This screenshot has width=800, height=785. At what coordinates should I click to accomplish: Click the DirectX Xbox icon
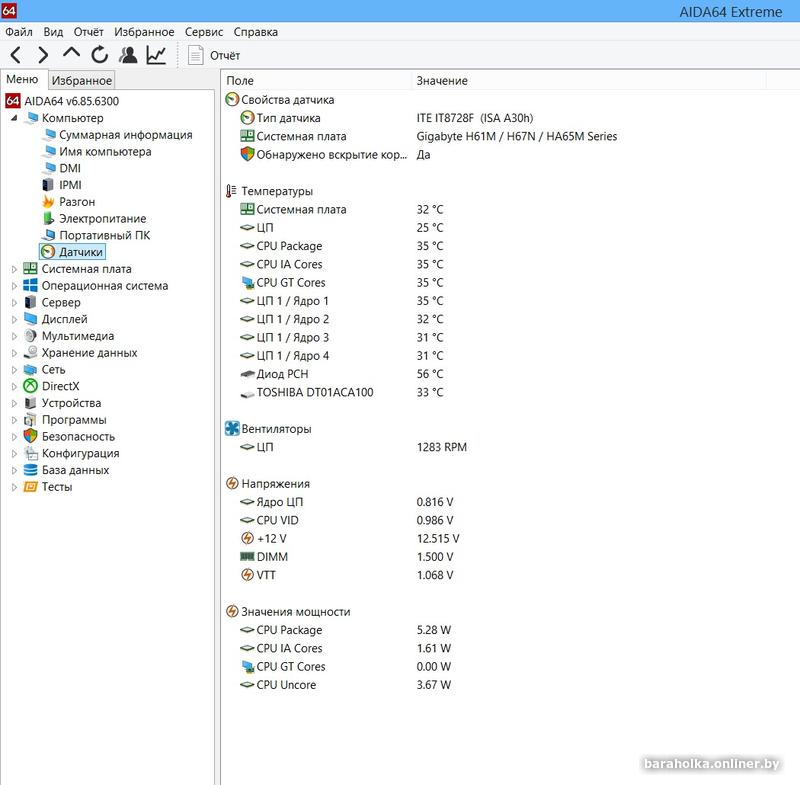point(31,386)
